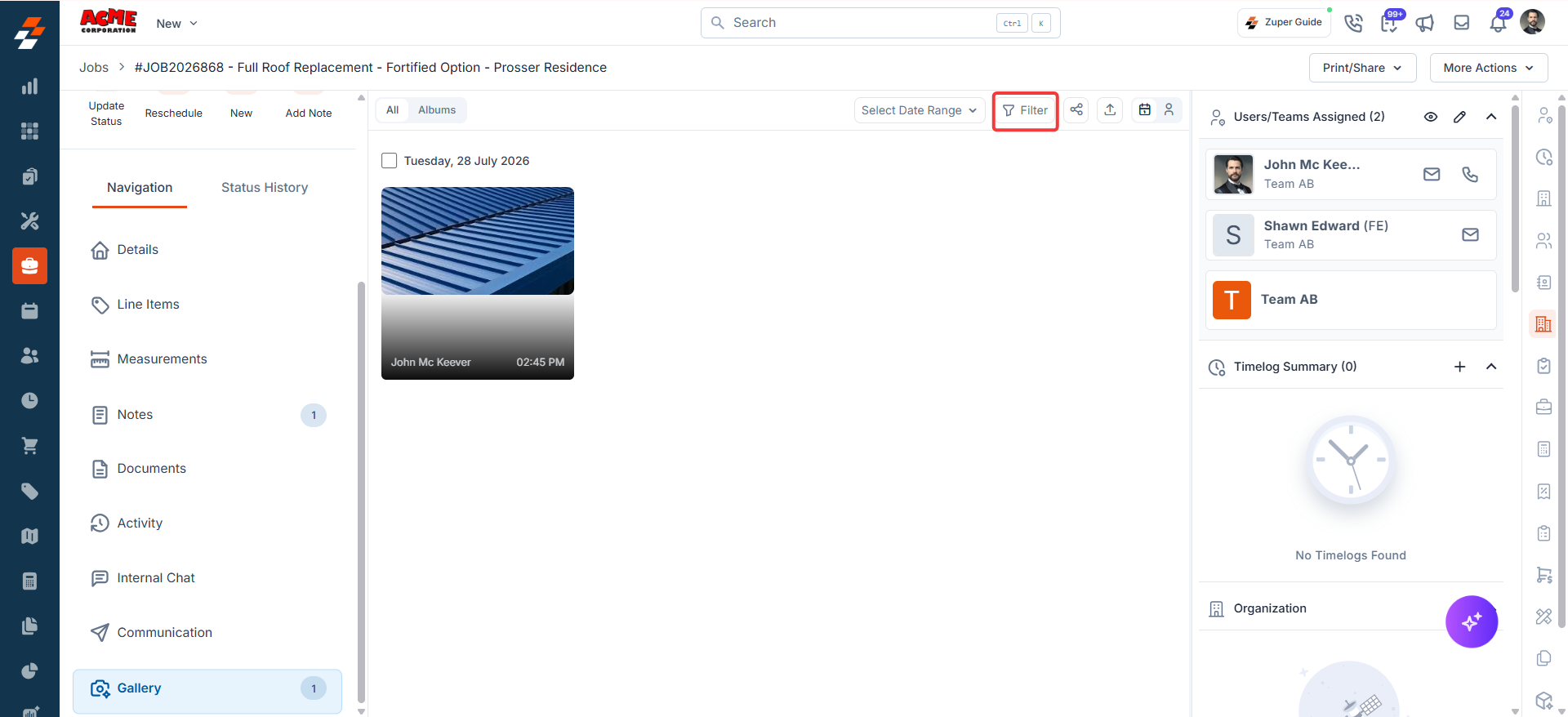Email Shawn Edward via envelope icon
This screenshot has height=717, width=1568.
click(1470, 234)
